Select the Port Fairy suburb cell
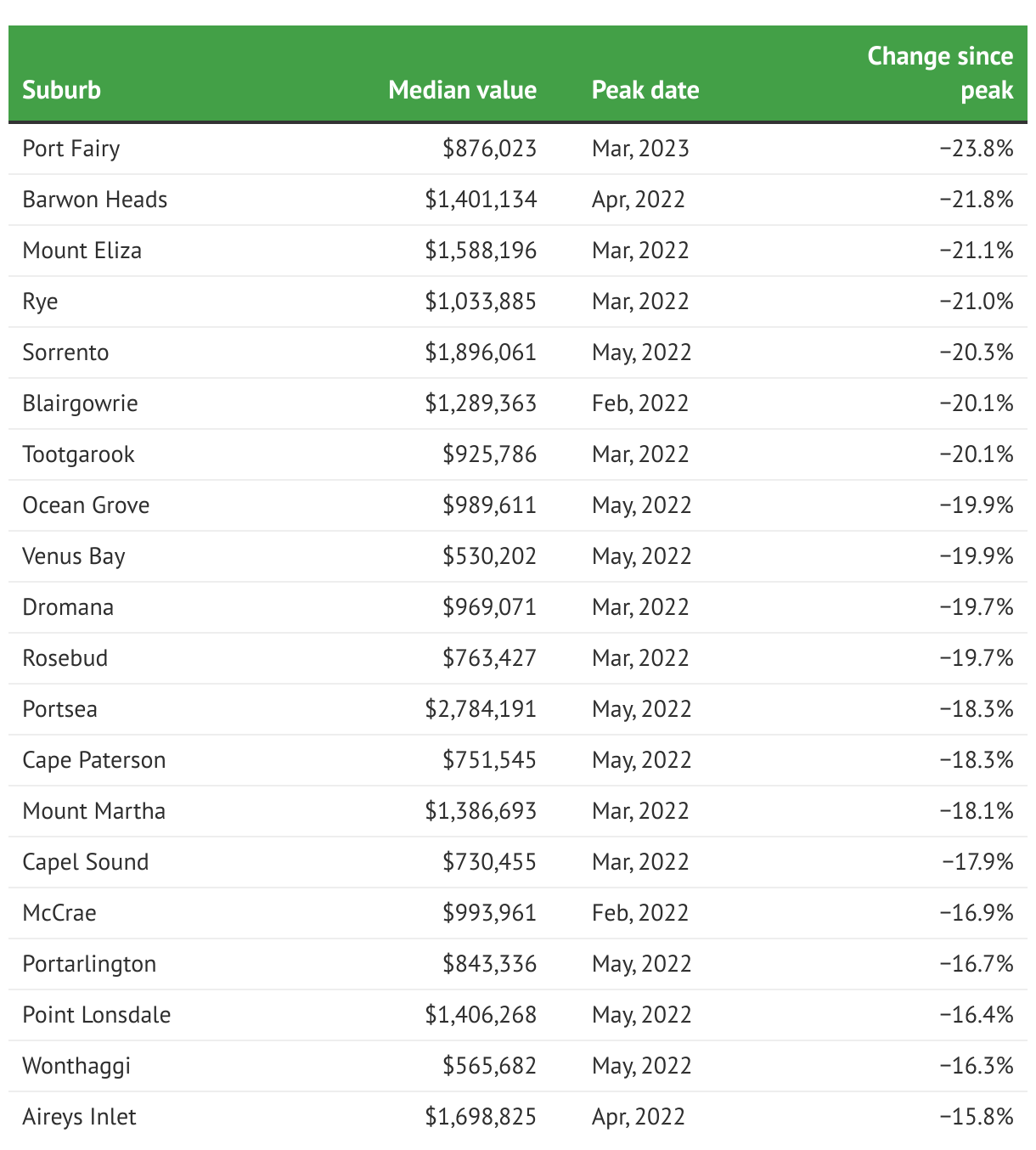The width and height of the screenshot is (1036, 1150). 71,149
